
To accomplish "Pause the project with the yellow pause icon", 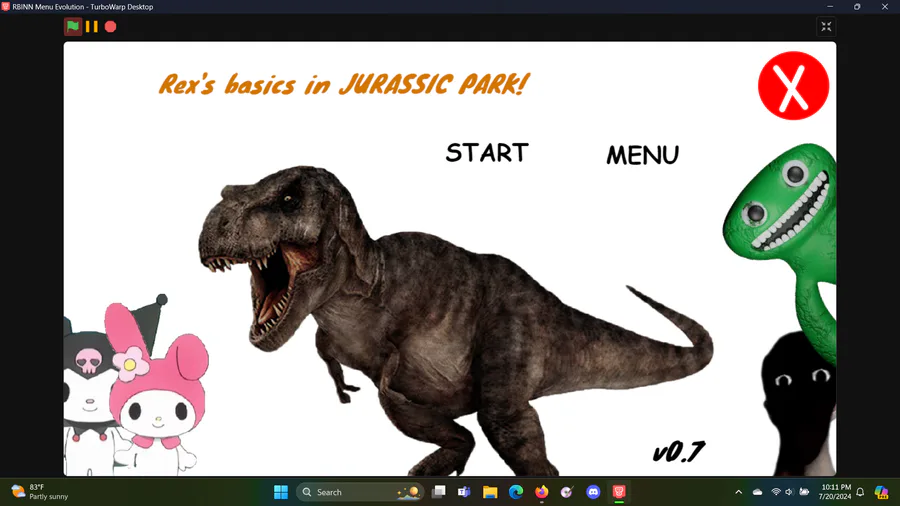I will 92,26.
